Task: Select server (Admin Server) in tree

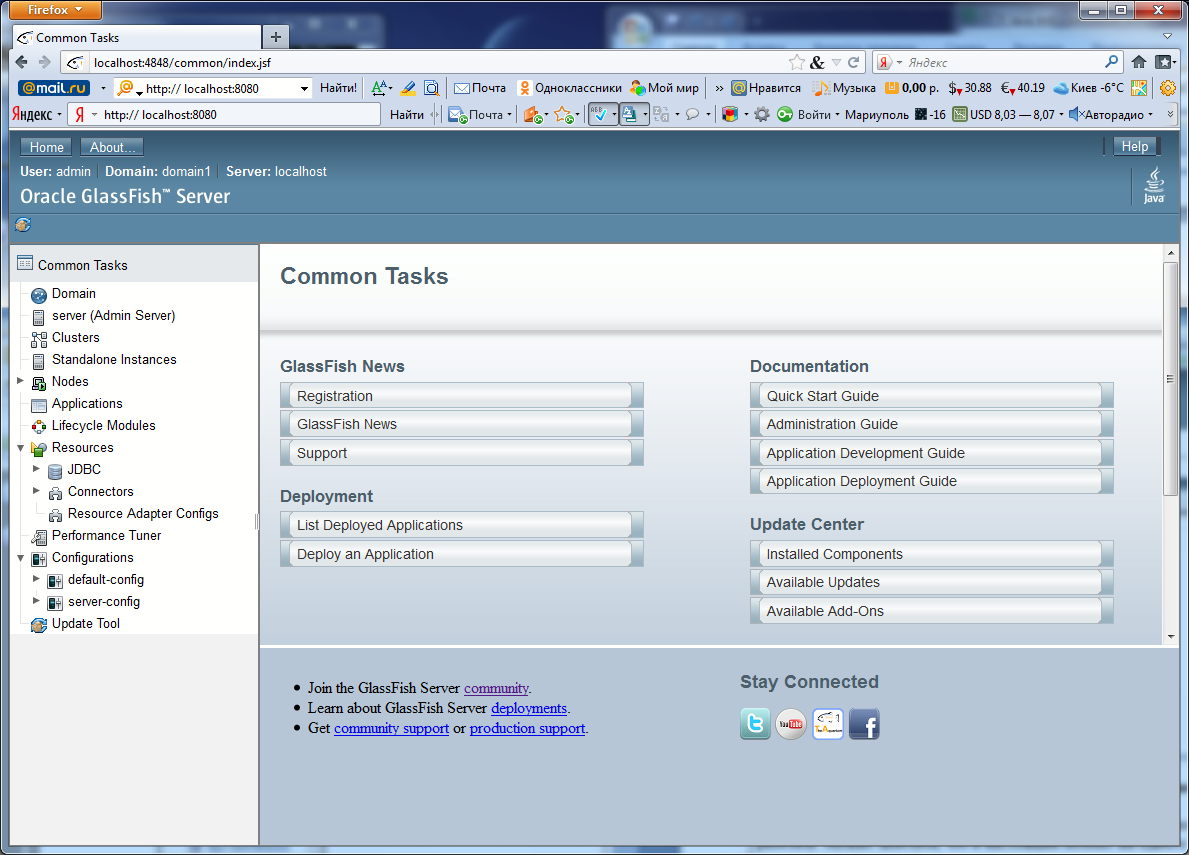Action: coord(113,315)
